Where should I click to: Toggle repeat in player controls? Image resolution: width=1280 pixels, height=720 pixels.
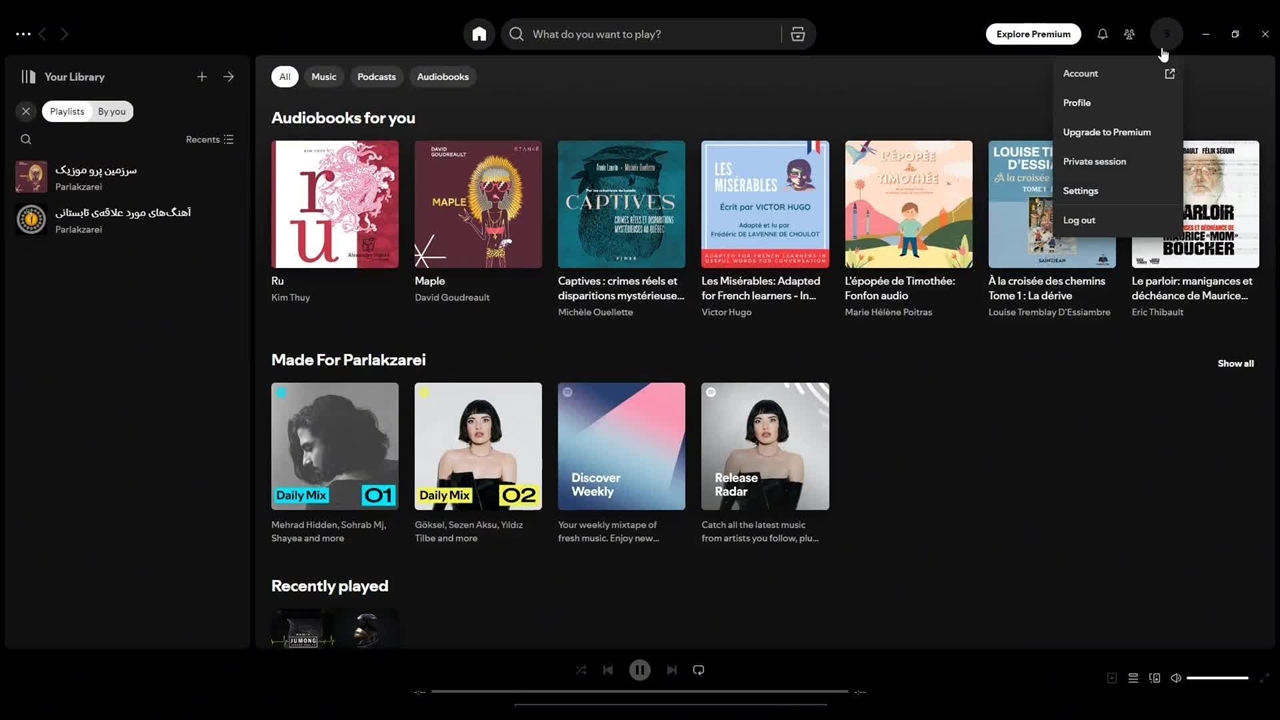tap(699, 670)
